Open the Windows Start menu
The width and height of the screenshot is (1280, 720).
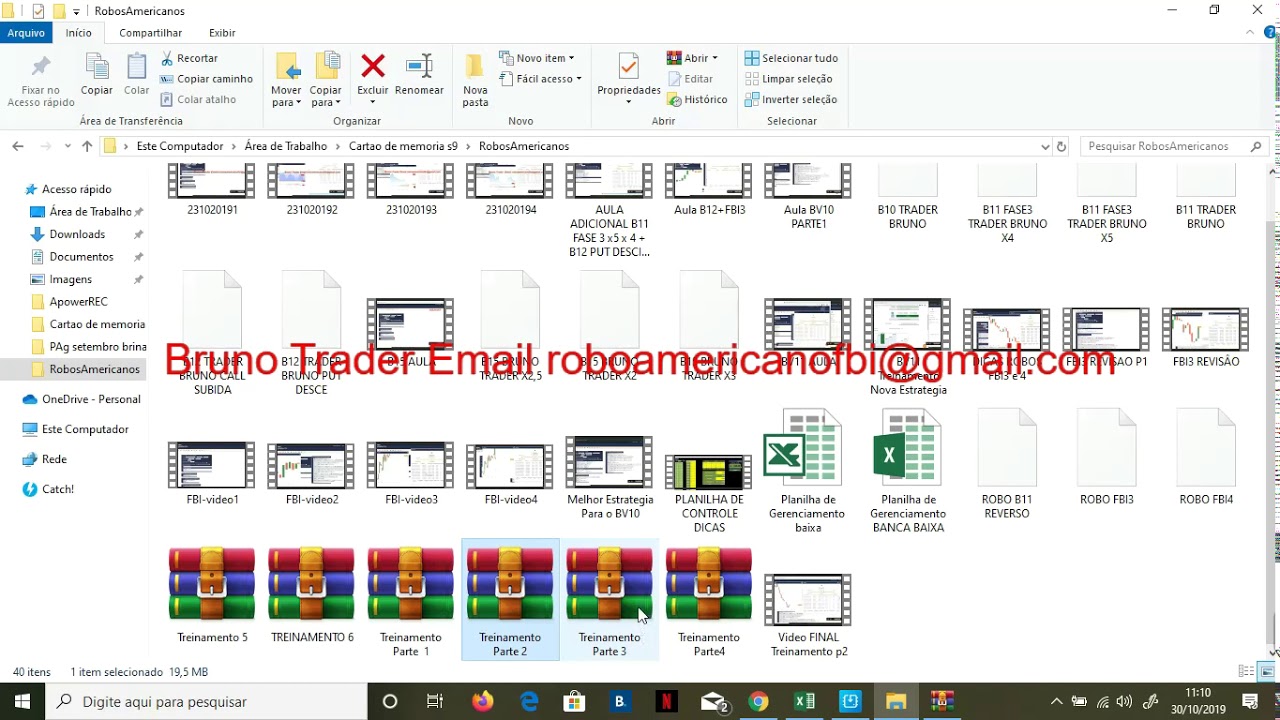click(22, 701)
